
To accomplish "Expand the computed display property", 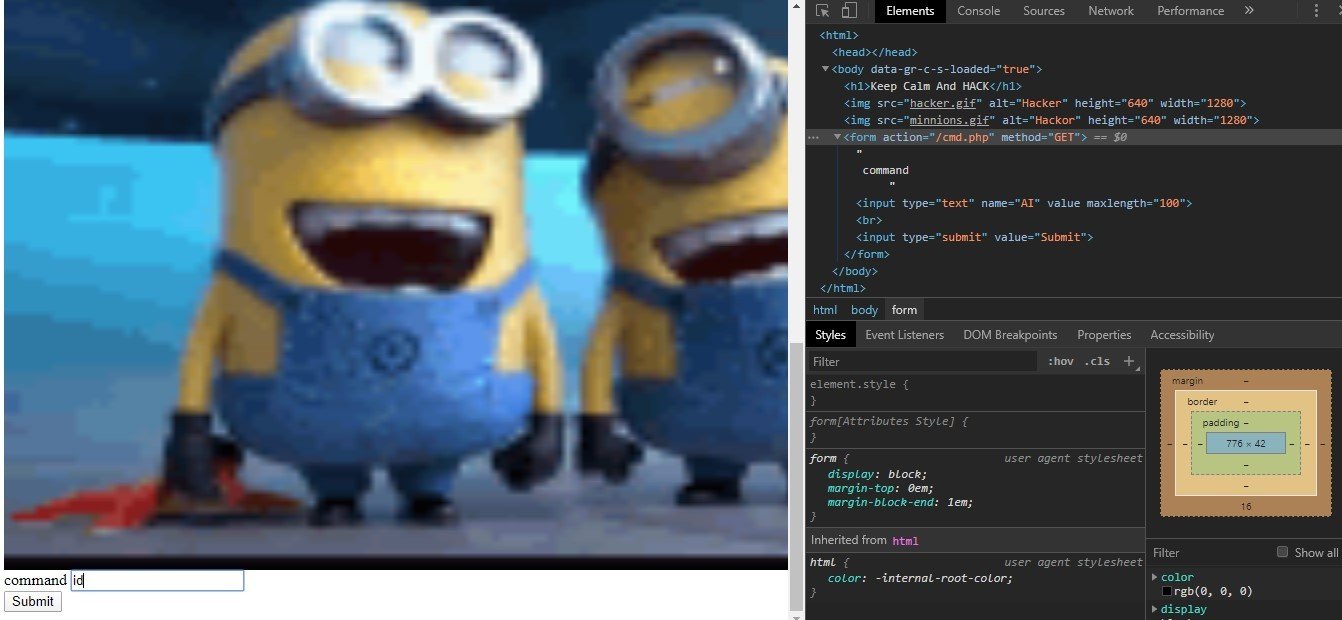I will coord(1155,609).
